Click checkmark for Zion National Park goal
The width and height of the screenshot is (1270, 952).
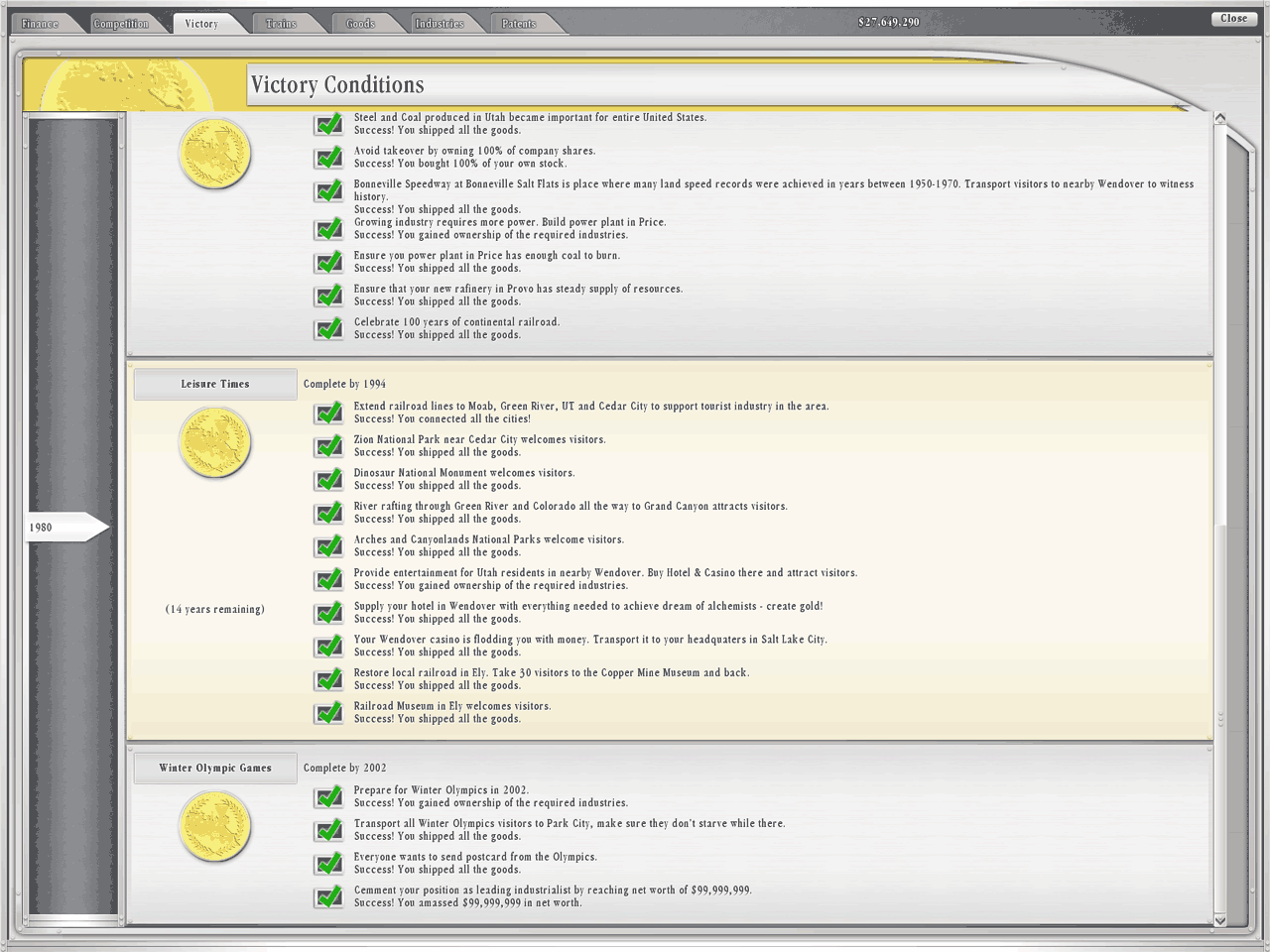tap(328, 446)
